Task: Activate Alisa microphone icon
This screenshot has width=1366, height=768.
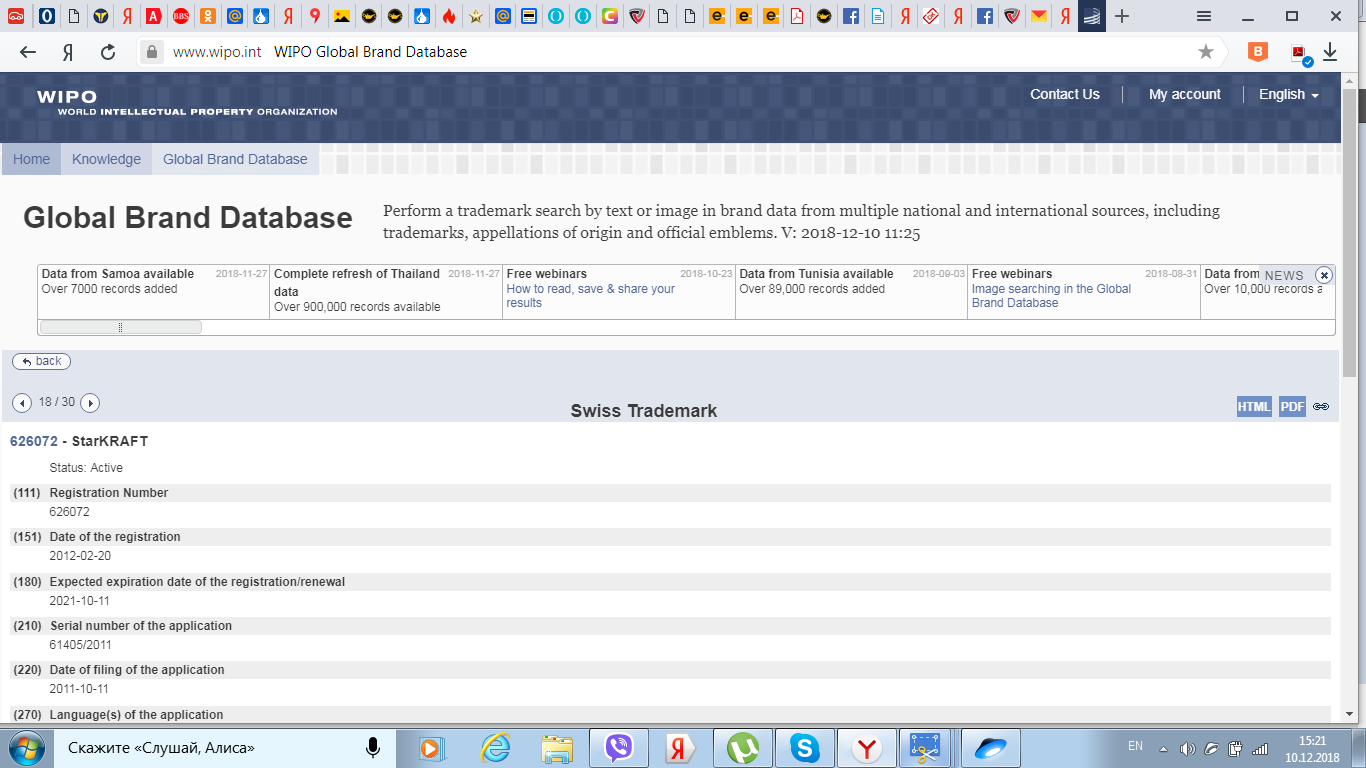Action: [x=373, y=747]
